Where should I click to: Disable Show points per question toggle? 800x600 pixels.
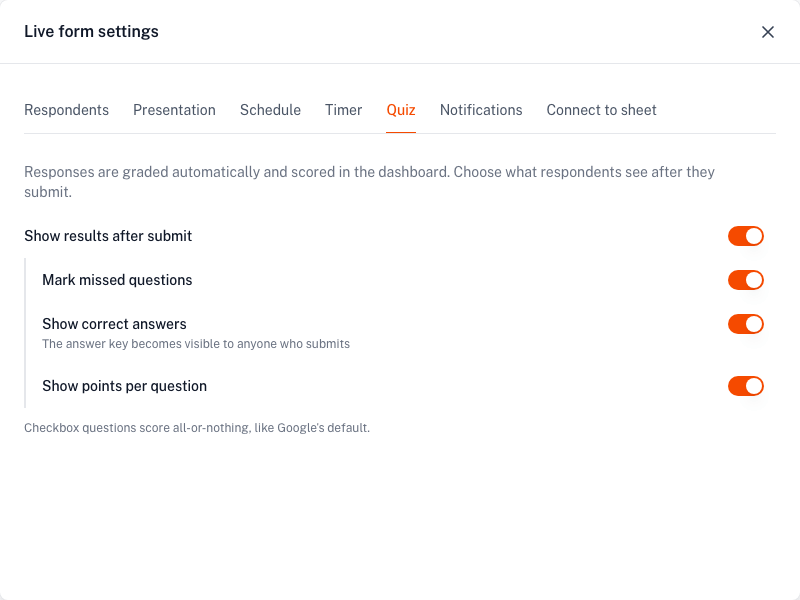click(745, 386)
